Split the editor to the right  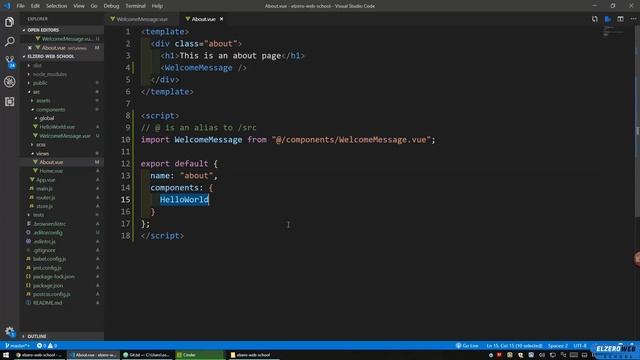pyautogui.click(x=620, y=19)
